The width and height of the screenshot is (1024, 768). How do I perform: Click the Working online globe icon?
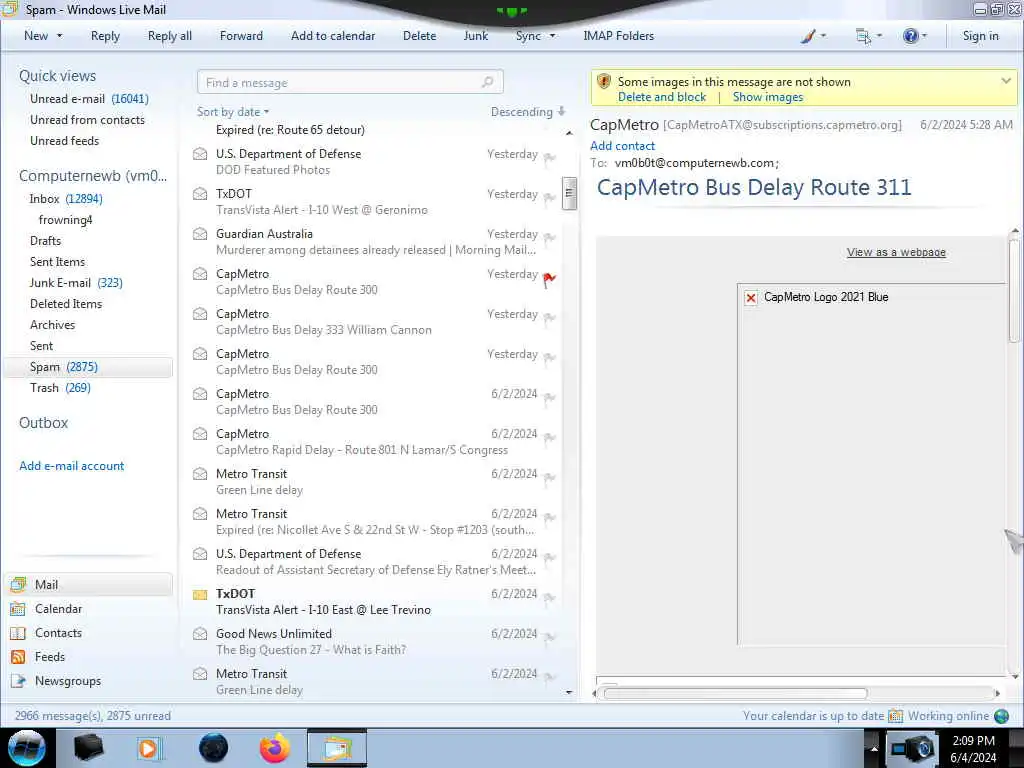coord(1001,716)
